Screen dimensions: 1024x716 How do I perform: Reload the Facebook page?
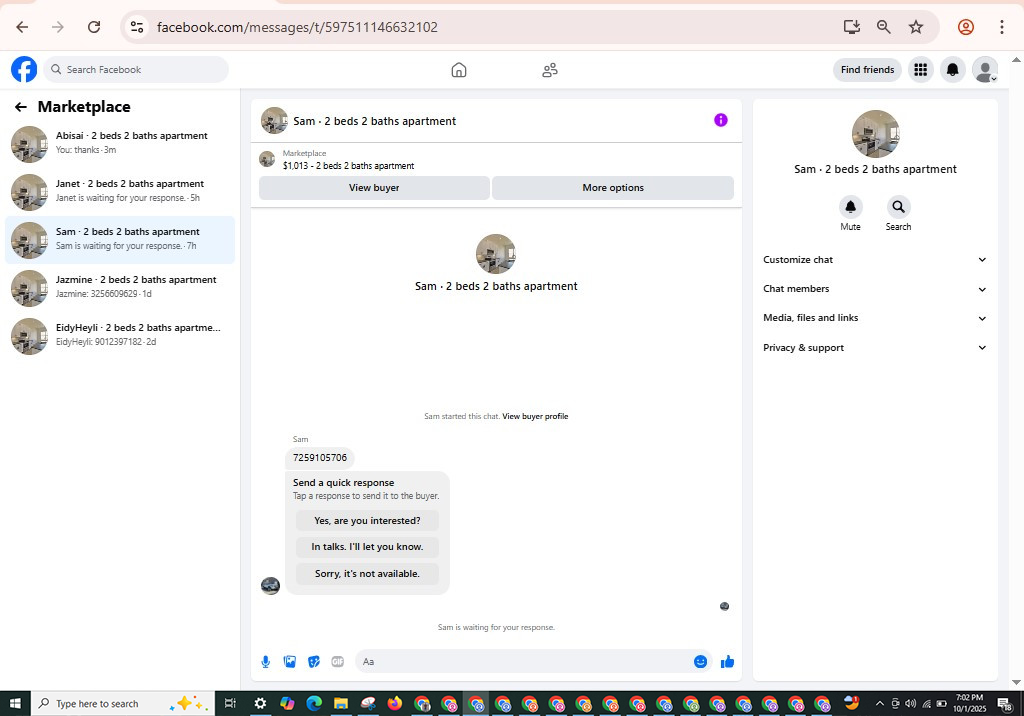pos(94,27)
